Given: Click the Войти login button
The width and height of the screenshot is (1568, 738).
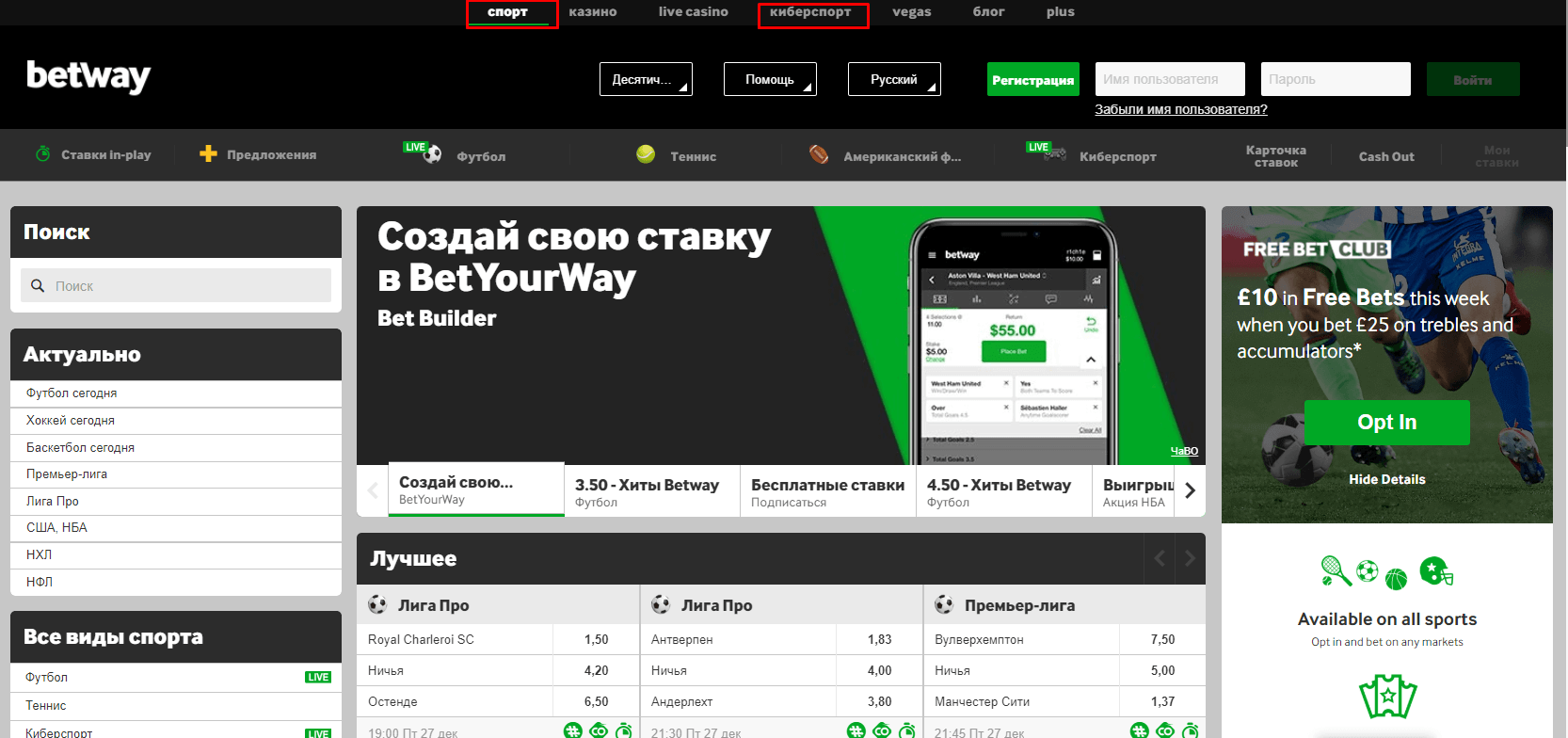Looking at the screenshot, I should [x=1473, y=79].
